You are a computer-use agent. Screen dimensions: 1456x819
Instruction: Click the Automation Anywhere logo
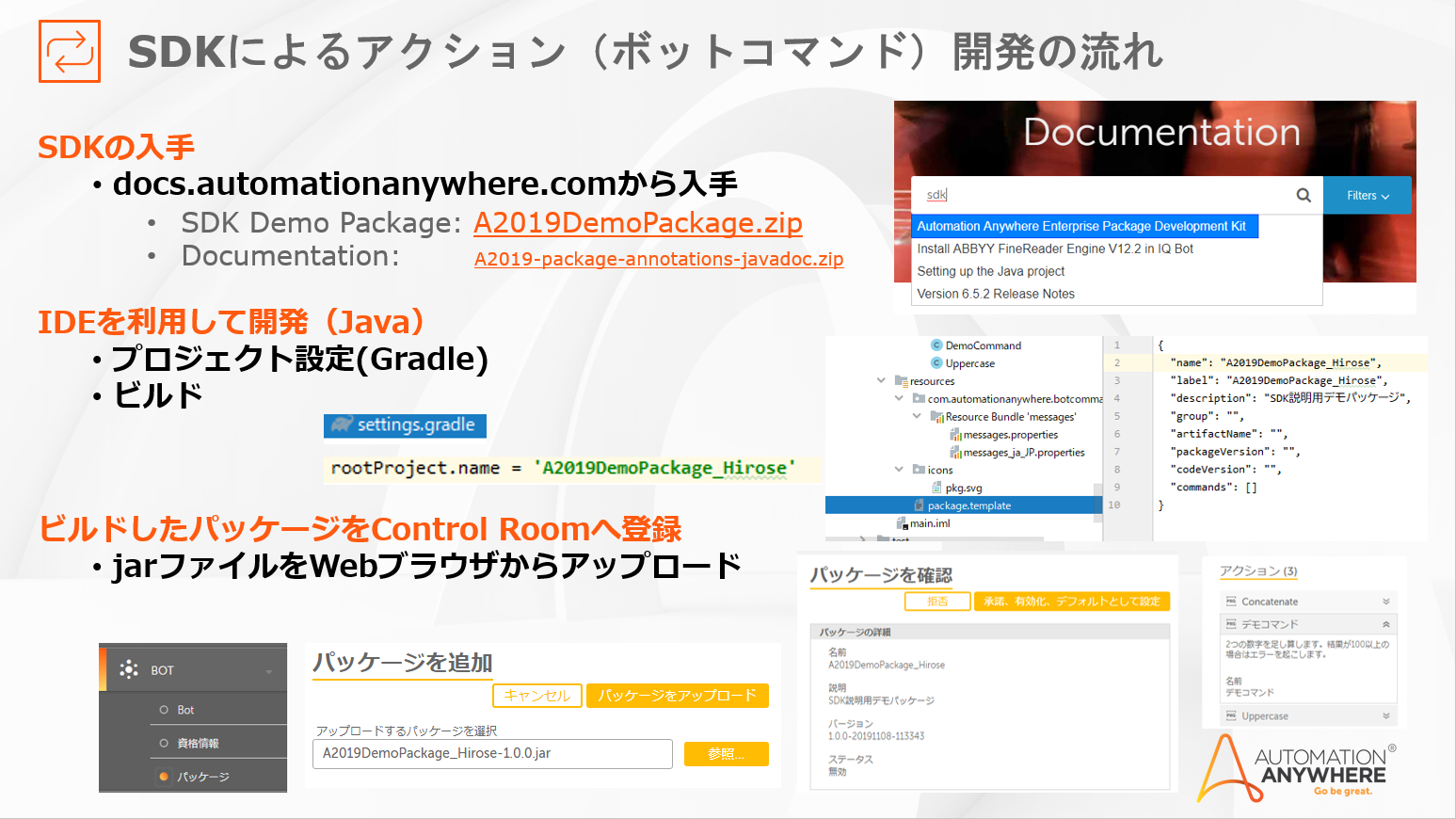point(1297,767)
